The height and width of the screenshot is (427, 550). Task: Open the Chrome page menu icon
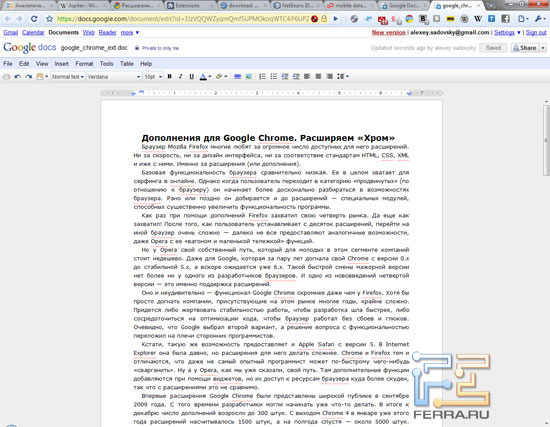point(523,19)
